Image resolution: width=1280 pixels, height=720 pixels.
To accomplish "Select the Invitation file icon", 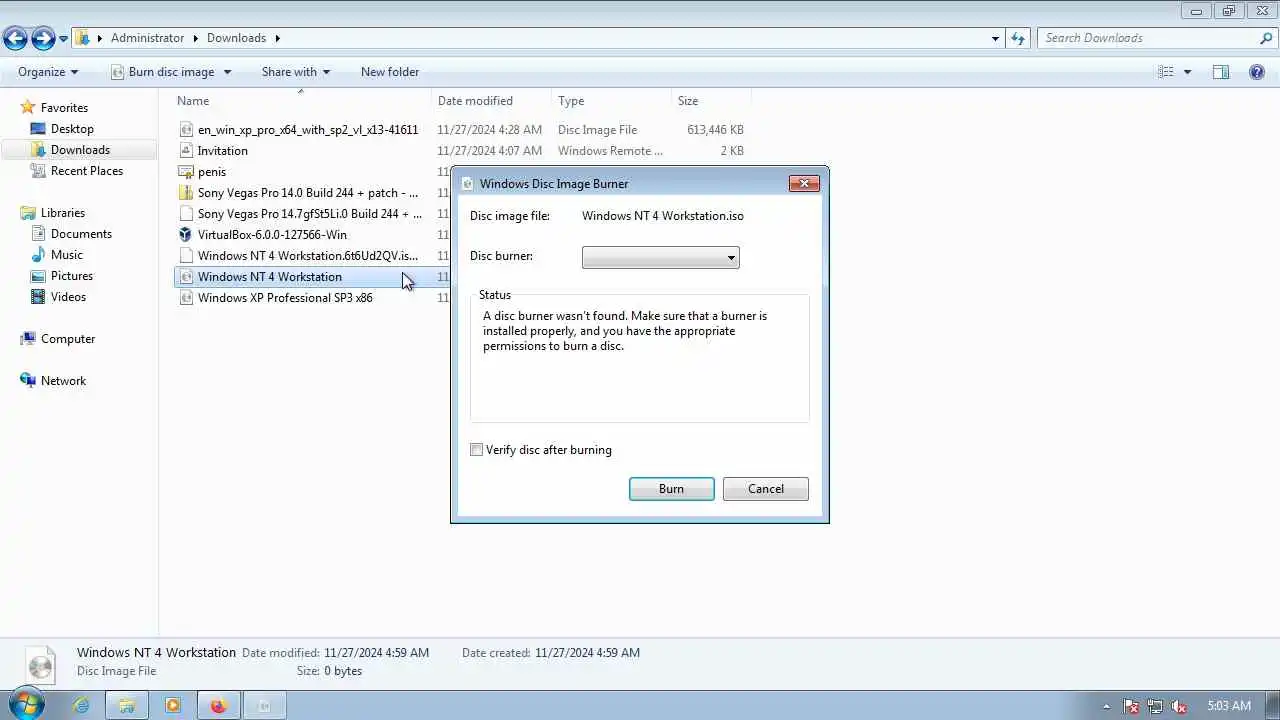I will pos(185,151).
